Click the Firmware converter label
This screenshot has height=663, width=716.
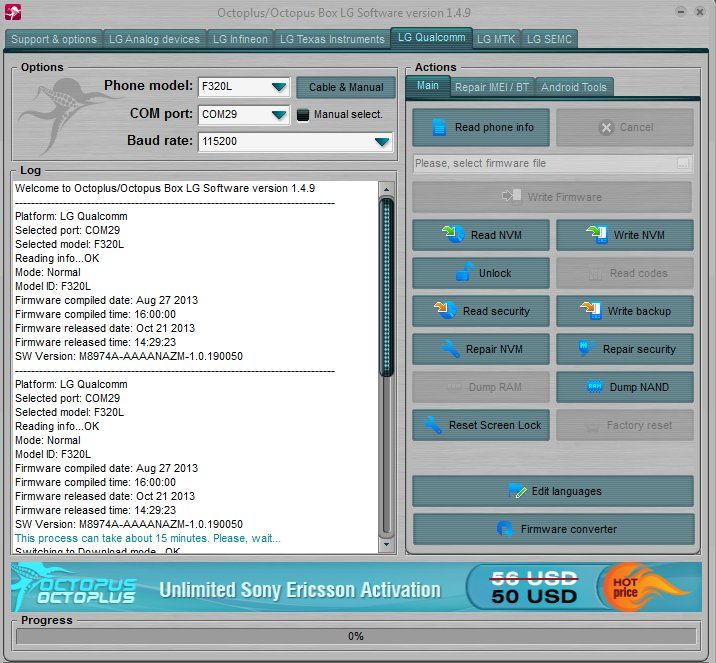click(569, 529)
